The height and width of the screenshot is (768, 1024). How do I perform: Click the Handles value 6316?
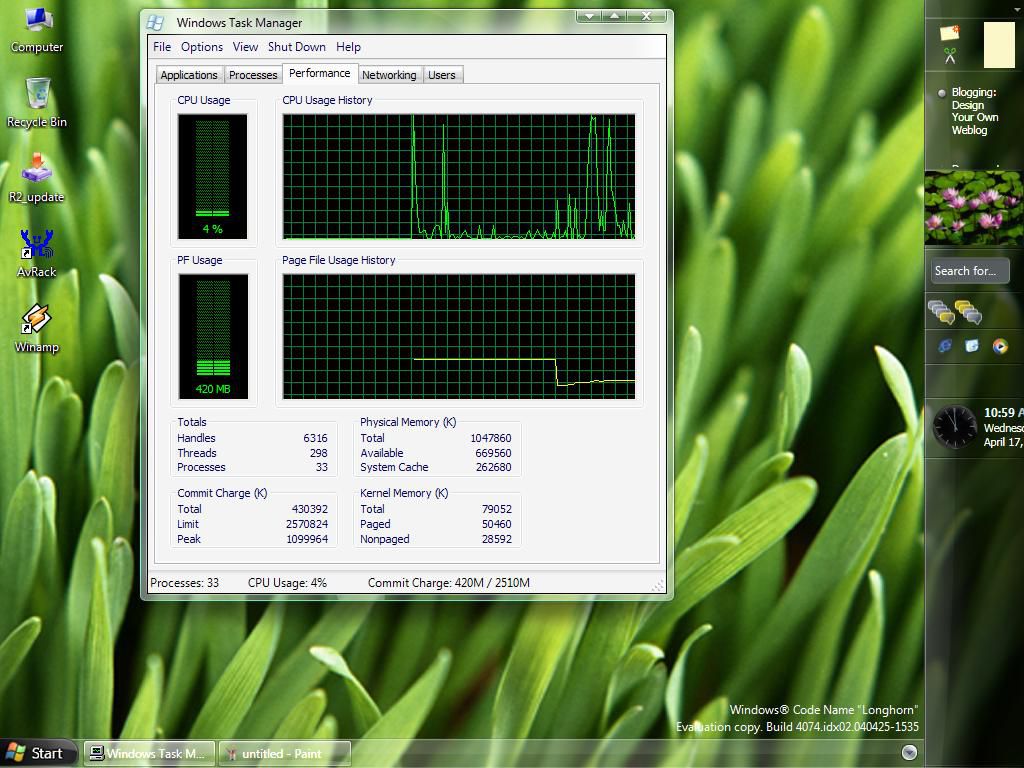(x=315, y=438)
